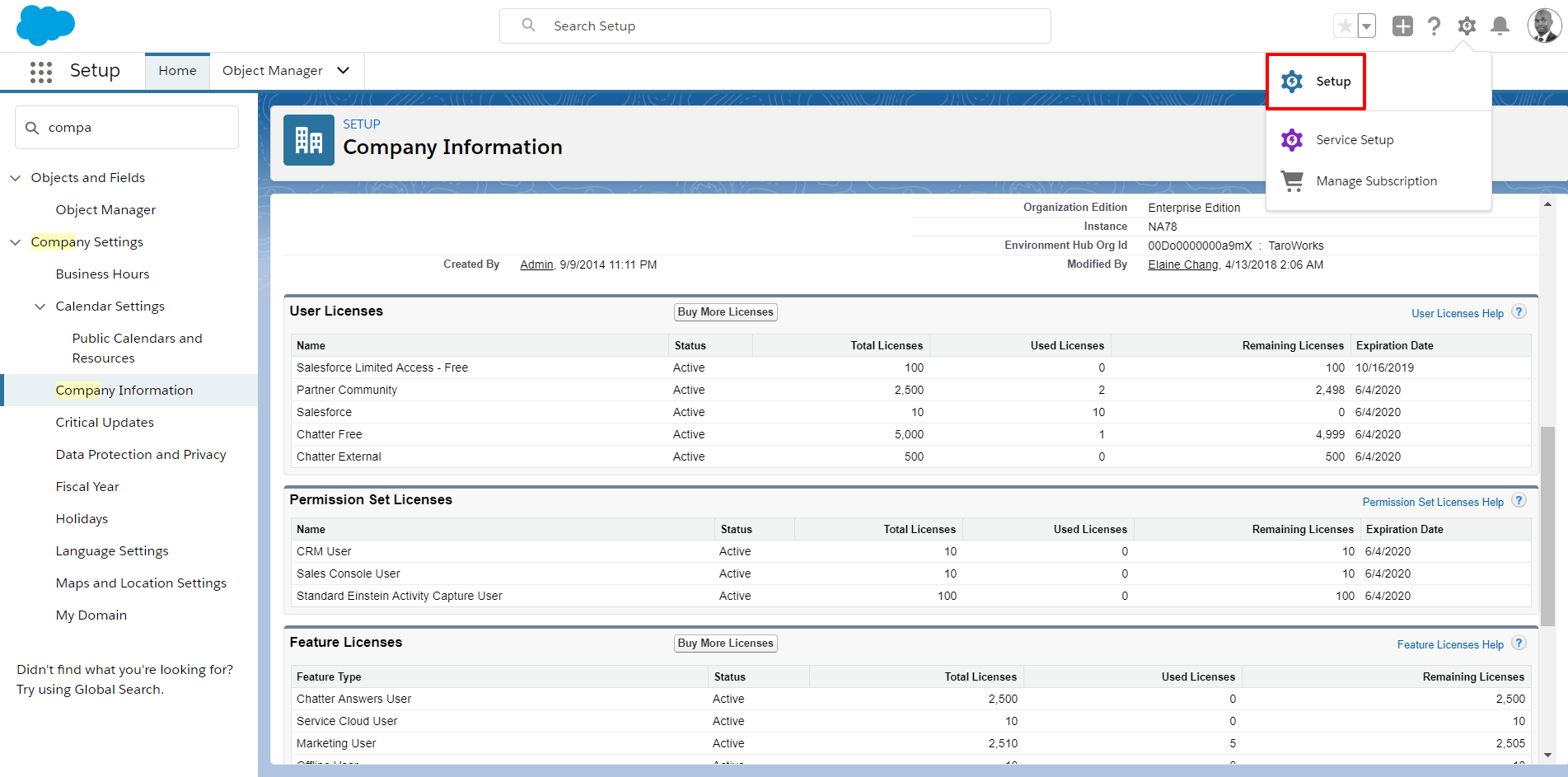Click Buy More Licenses under User Licenses

tap(726, 312)
